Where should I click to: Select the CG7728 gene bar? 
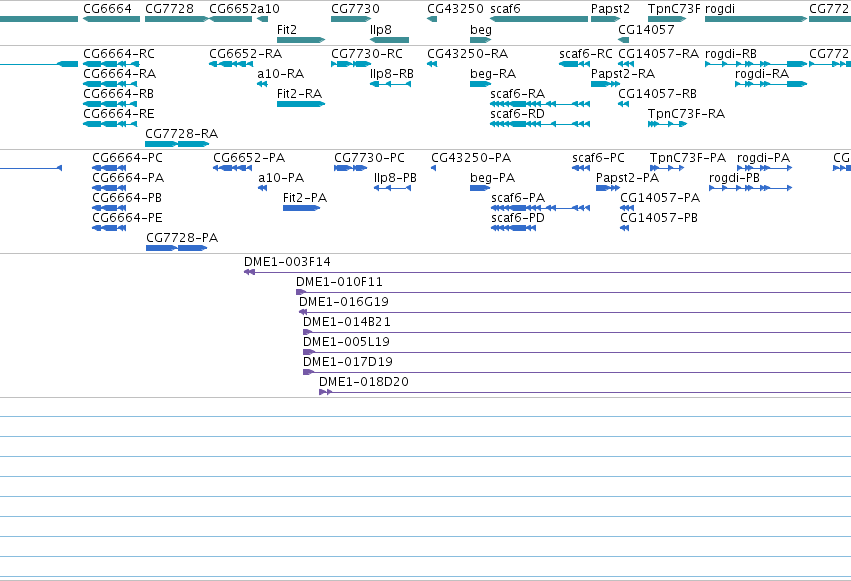coord(177,19)
